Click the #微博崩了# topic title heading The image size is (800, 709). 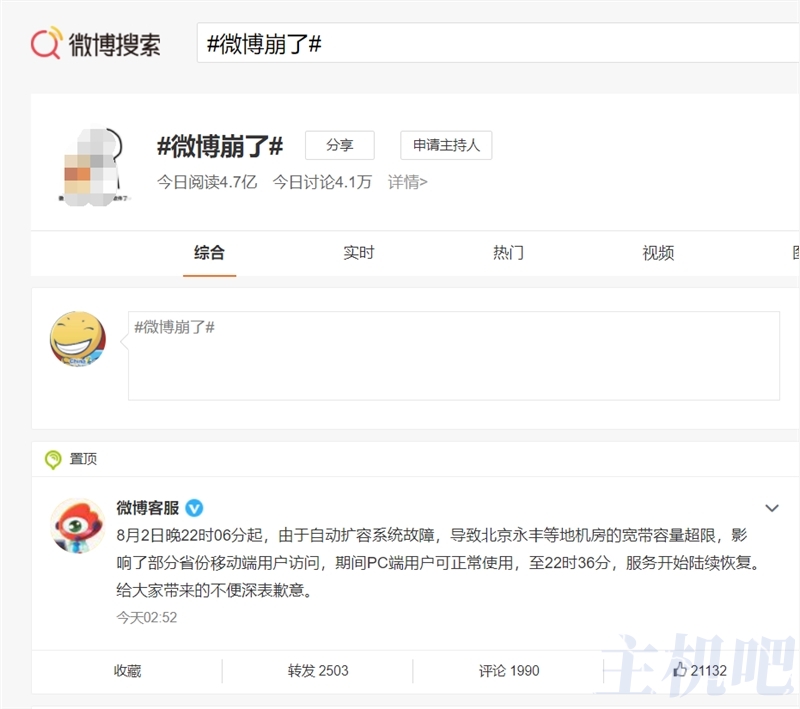click(220, 146)
